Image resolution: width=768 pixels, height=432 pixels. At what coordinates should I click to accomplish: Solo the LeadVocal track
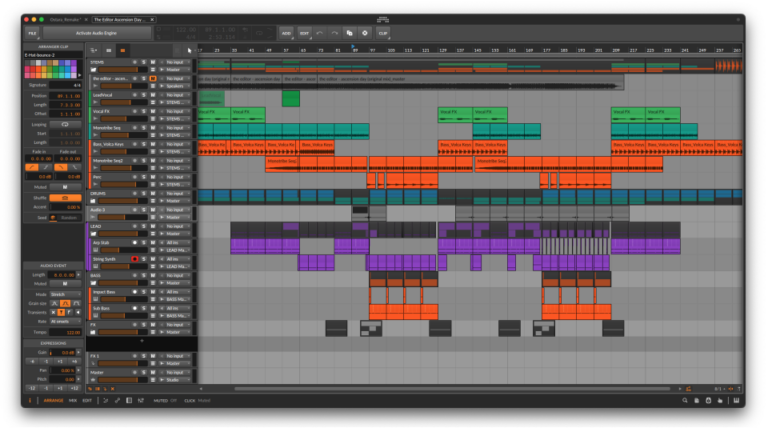144,95
